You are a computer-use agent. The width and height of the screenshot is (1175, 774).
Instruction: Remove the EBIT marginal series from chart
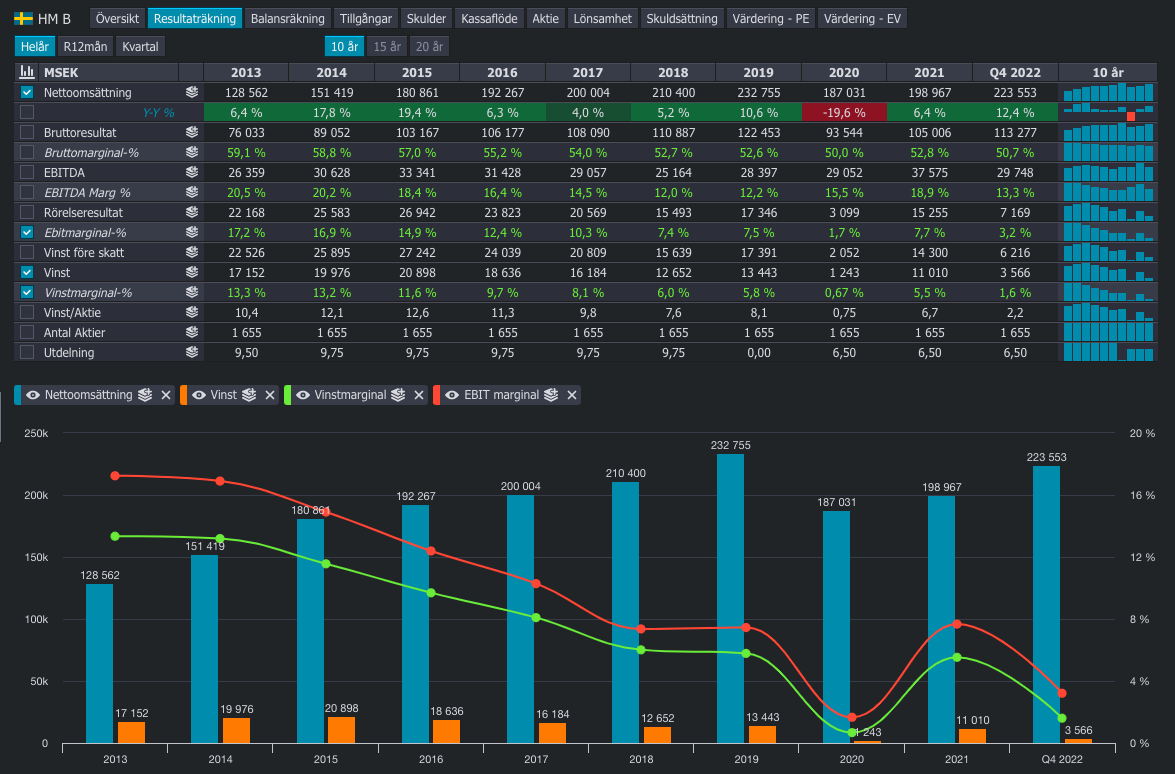[572, 395]
